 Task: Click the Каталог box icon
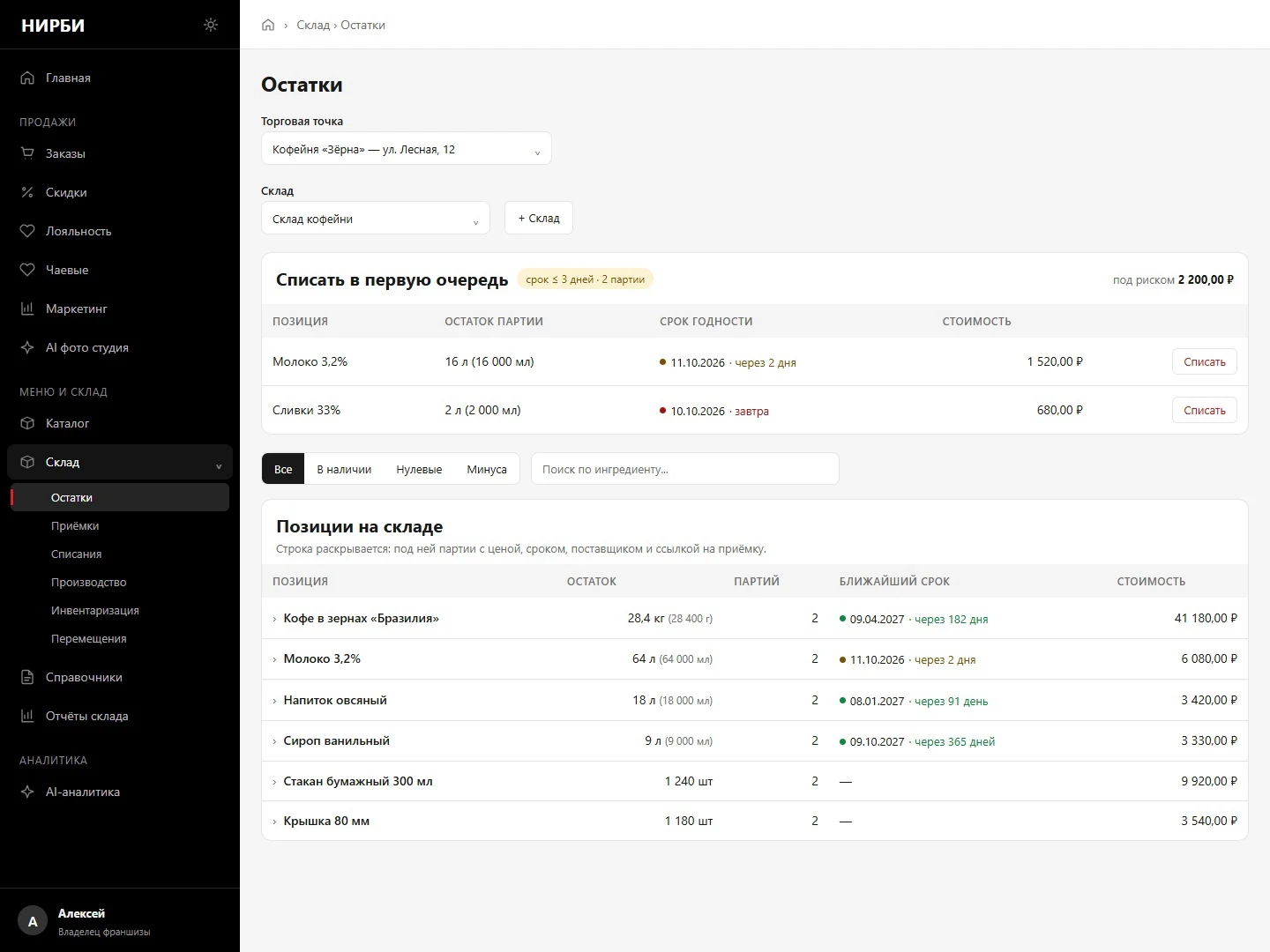coord(27,423)
